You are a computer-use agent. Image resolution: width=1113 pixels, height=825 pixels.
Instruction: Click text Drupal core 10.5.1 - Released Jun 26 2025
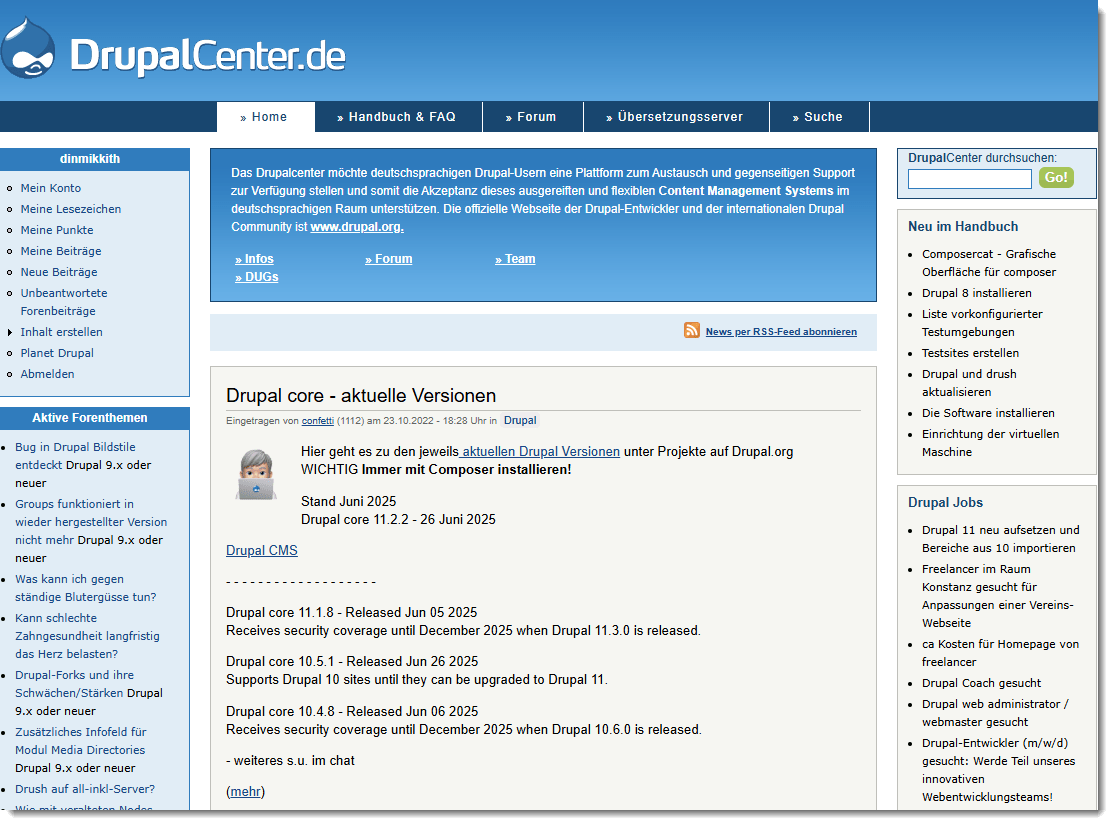pos(352,662)
